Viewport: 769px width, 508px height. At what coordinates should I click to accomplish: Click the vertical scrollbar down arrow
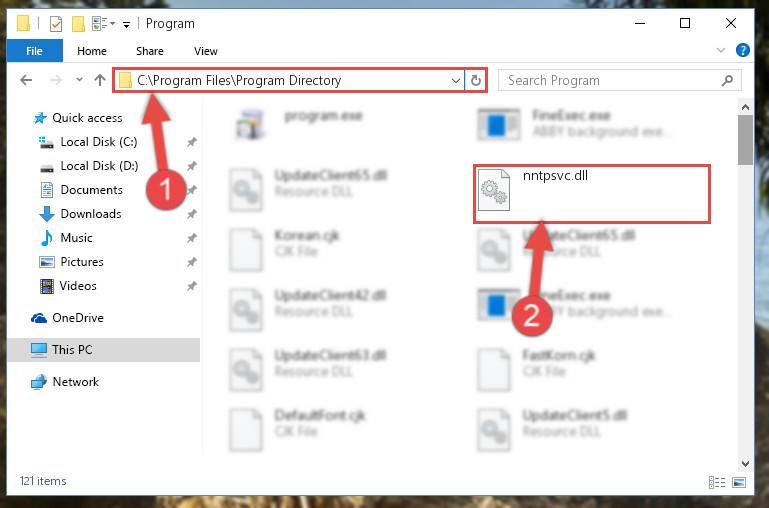coord(745,463)
